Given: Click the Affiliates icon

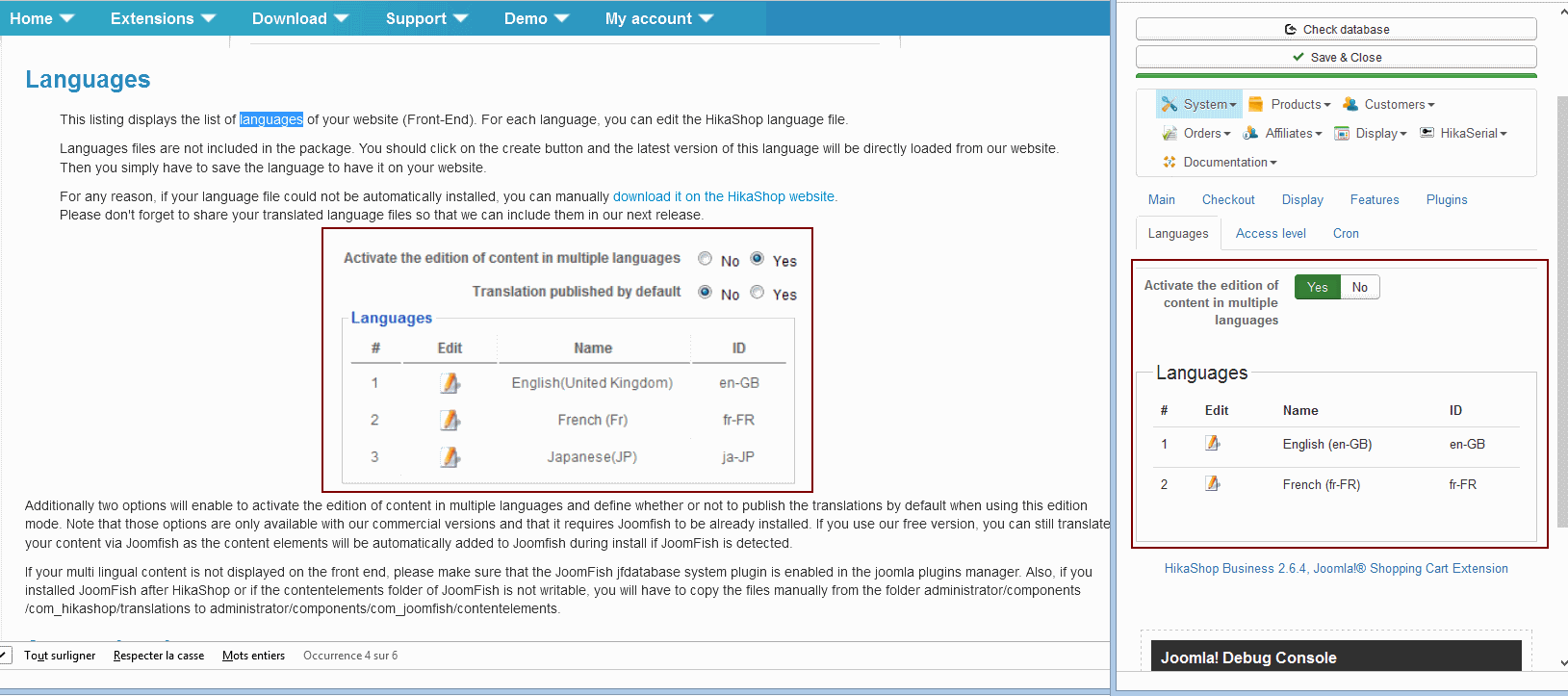Looking at the screenshot, I should point(1251,133).
